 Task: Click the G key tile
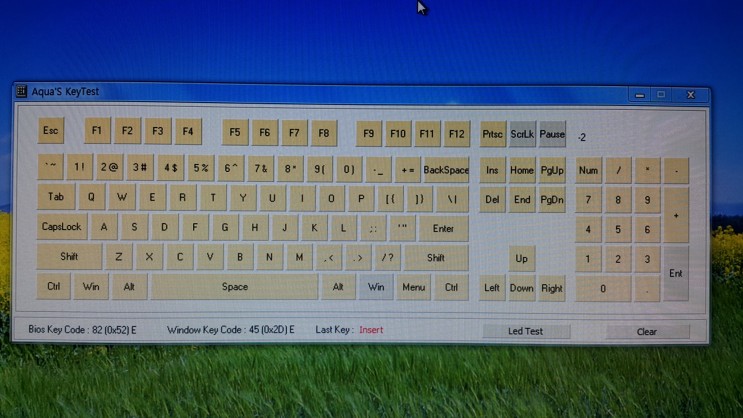[225, 227]
